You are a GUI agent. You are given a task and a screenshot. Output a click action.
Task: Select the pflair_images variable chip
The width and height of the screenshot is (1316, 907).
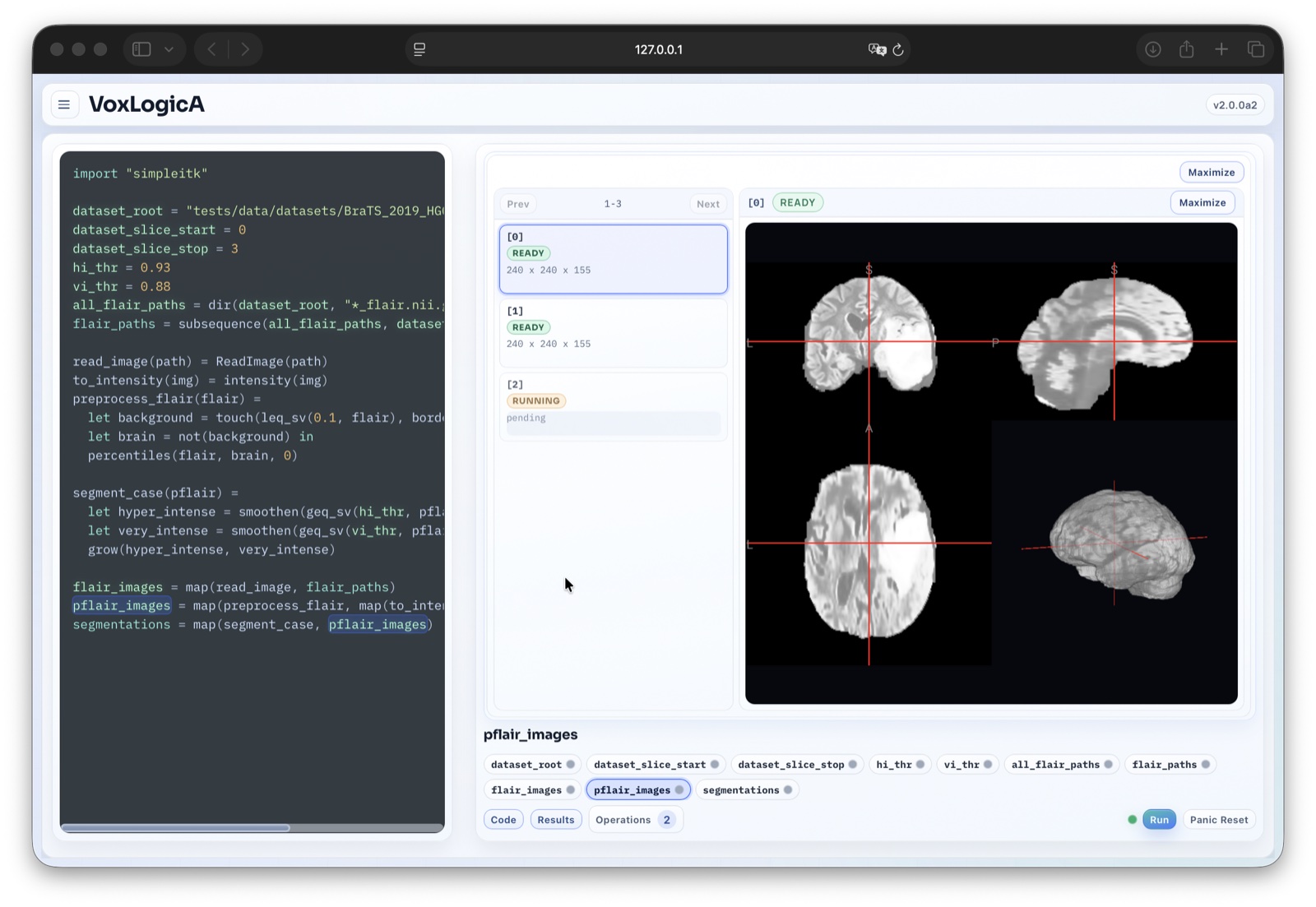[x=638, y=790]
